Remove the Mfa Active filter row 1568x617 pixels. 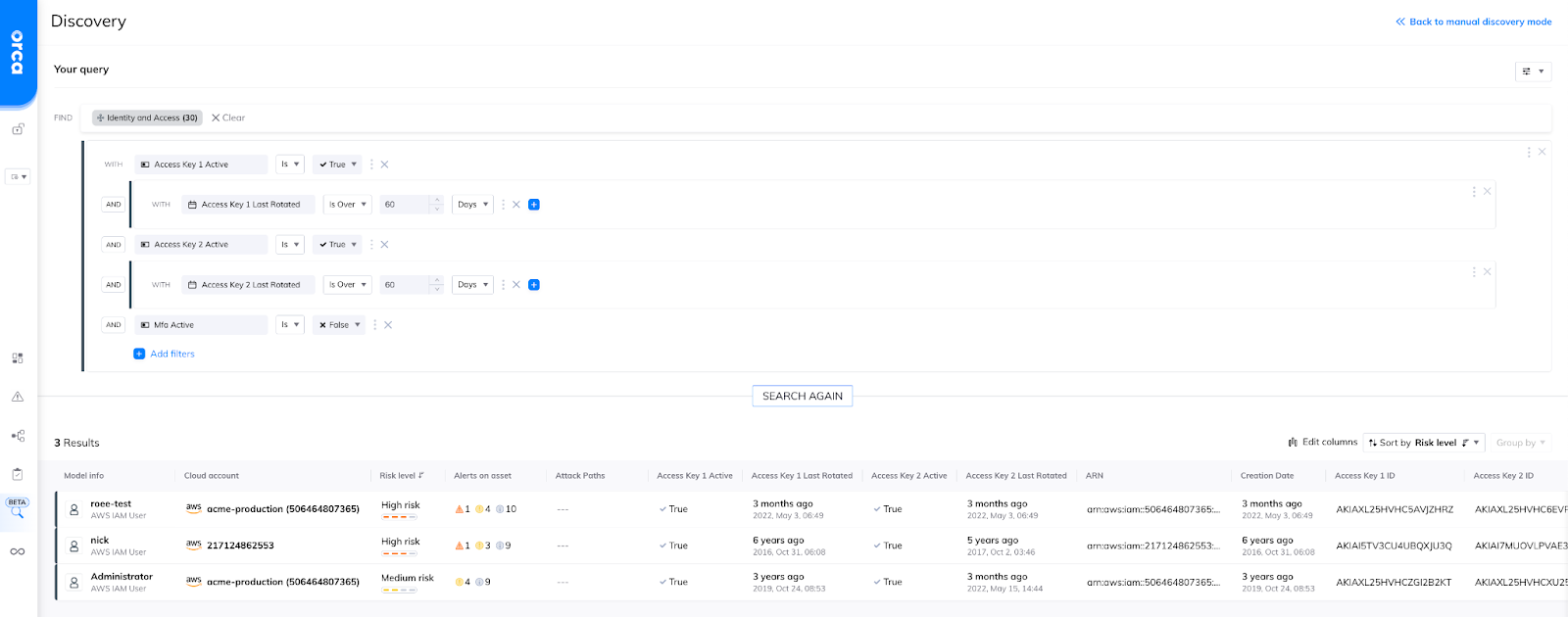[x=388, y=325]
